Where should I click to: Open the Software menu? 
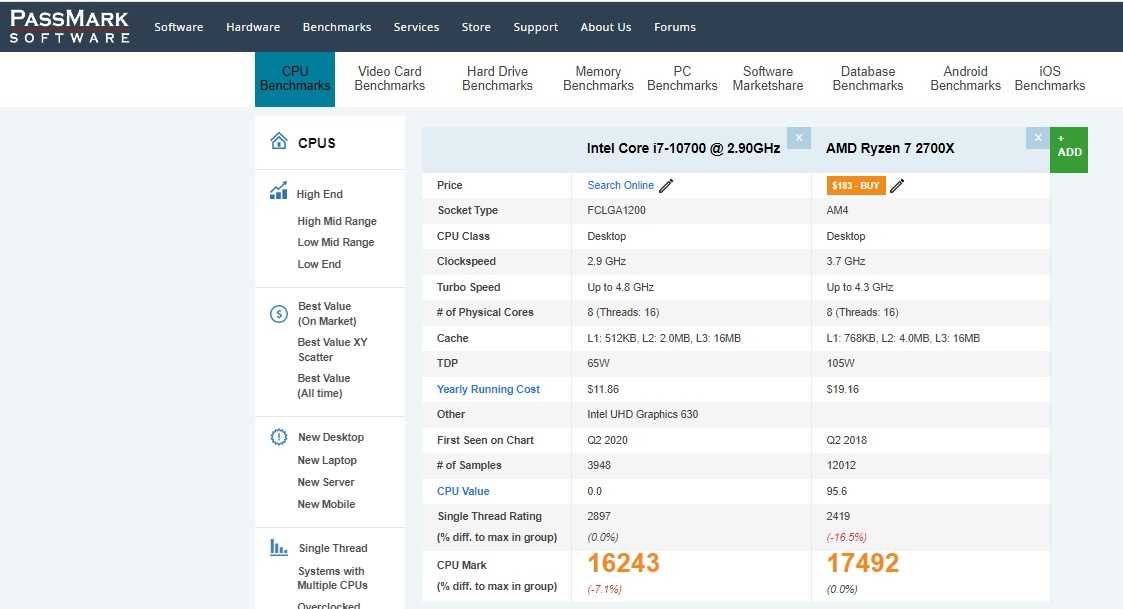[x=179, y=27]
